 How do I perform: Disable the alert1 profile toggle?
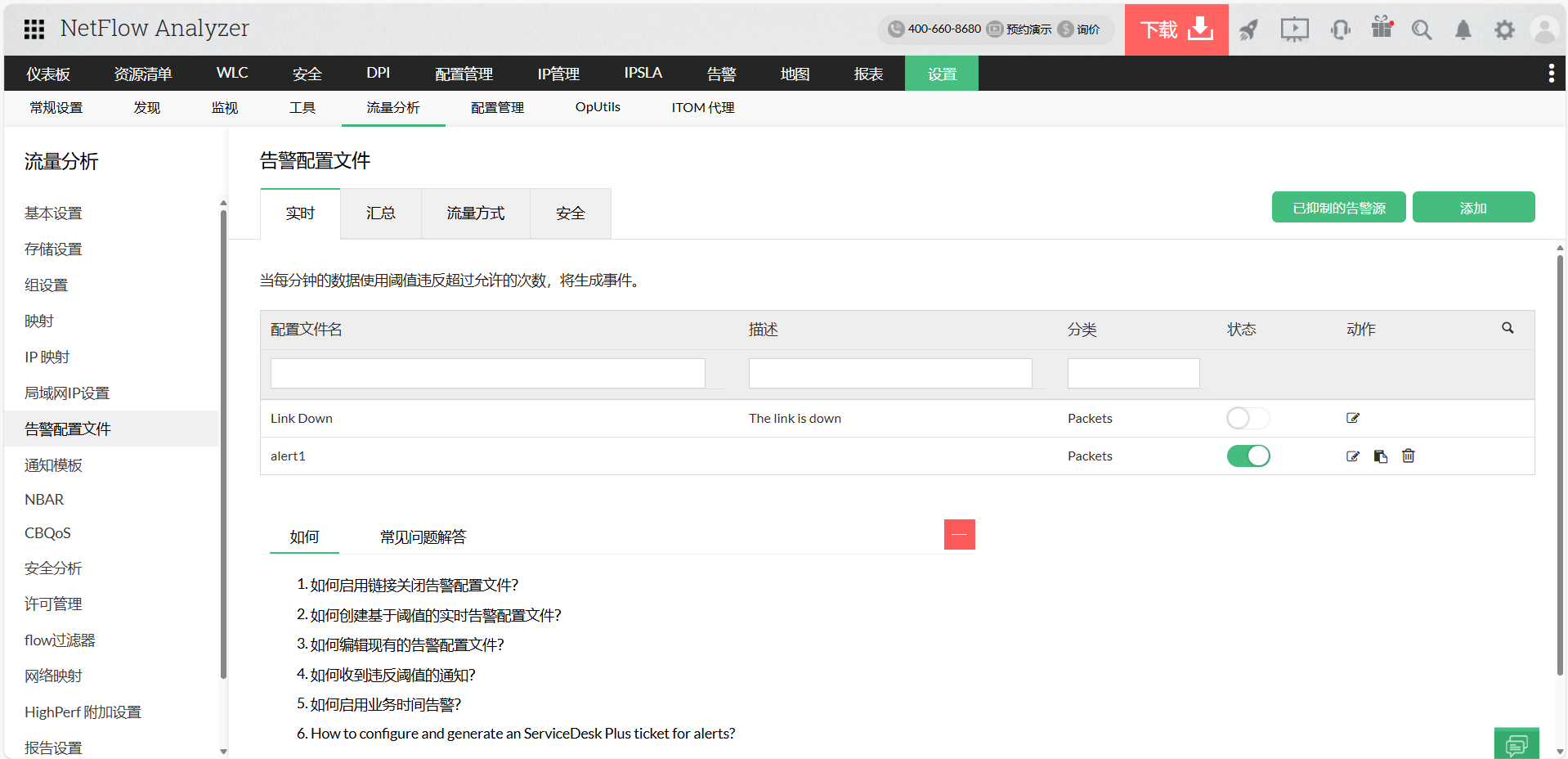coord(1248,456)
